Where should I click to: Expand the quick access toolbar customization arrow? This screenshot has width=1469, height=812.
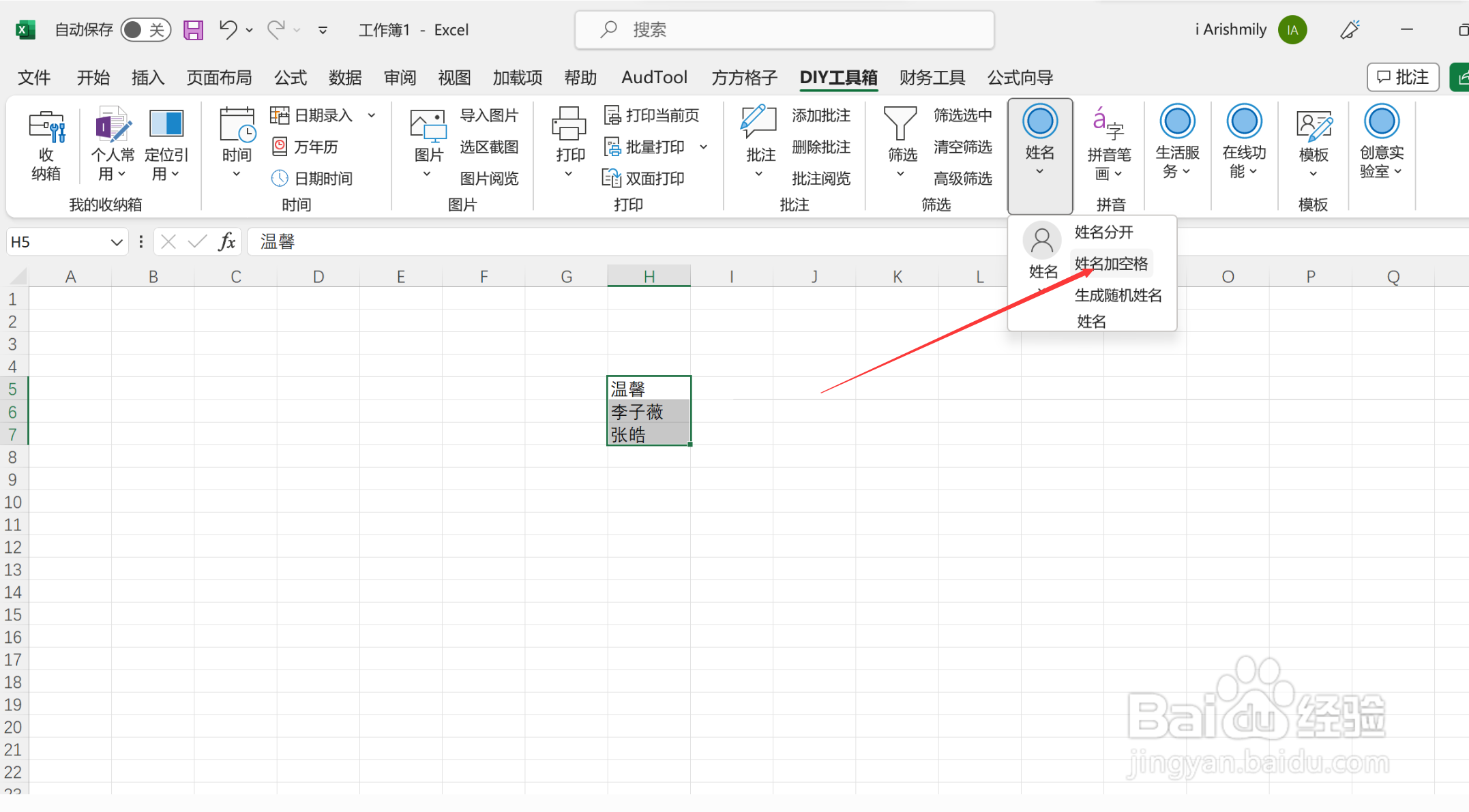point(323,30)
